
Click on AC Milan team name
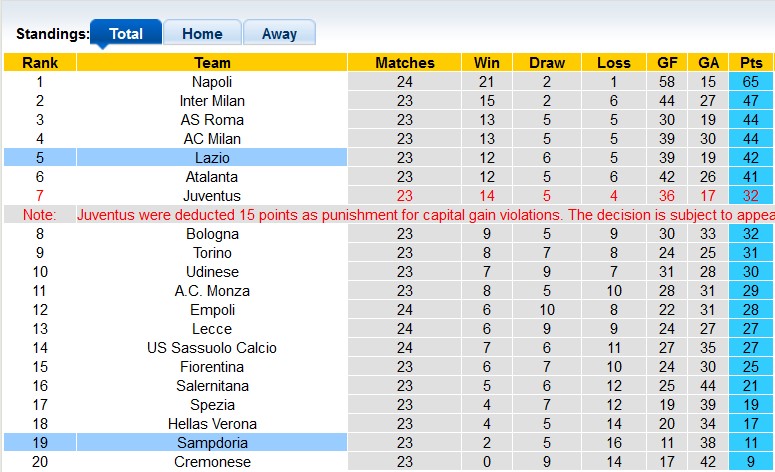(x=212, y=139)
